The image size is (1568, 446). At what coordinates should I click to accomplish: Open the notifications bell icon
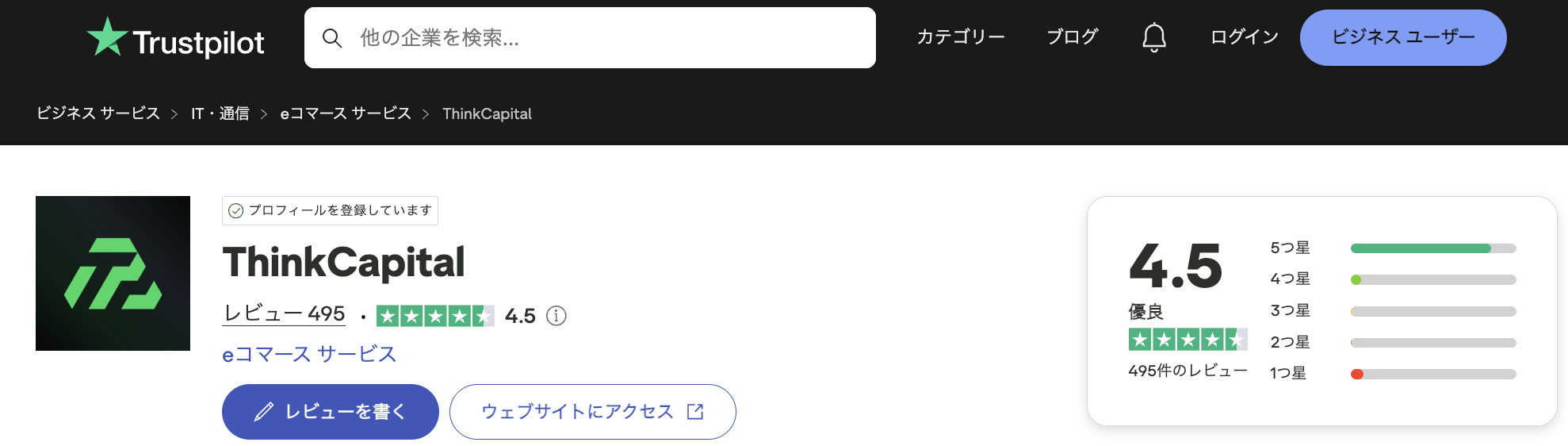coord(1153,37)
